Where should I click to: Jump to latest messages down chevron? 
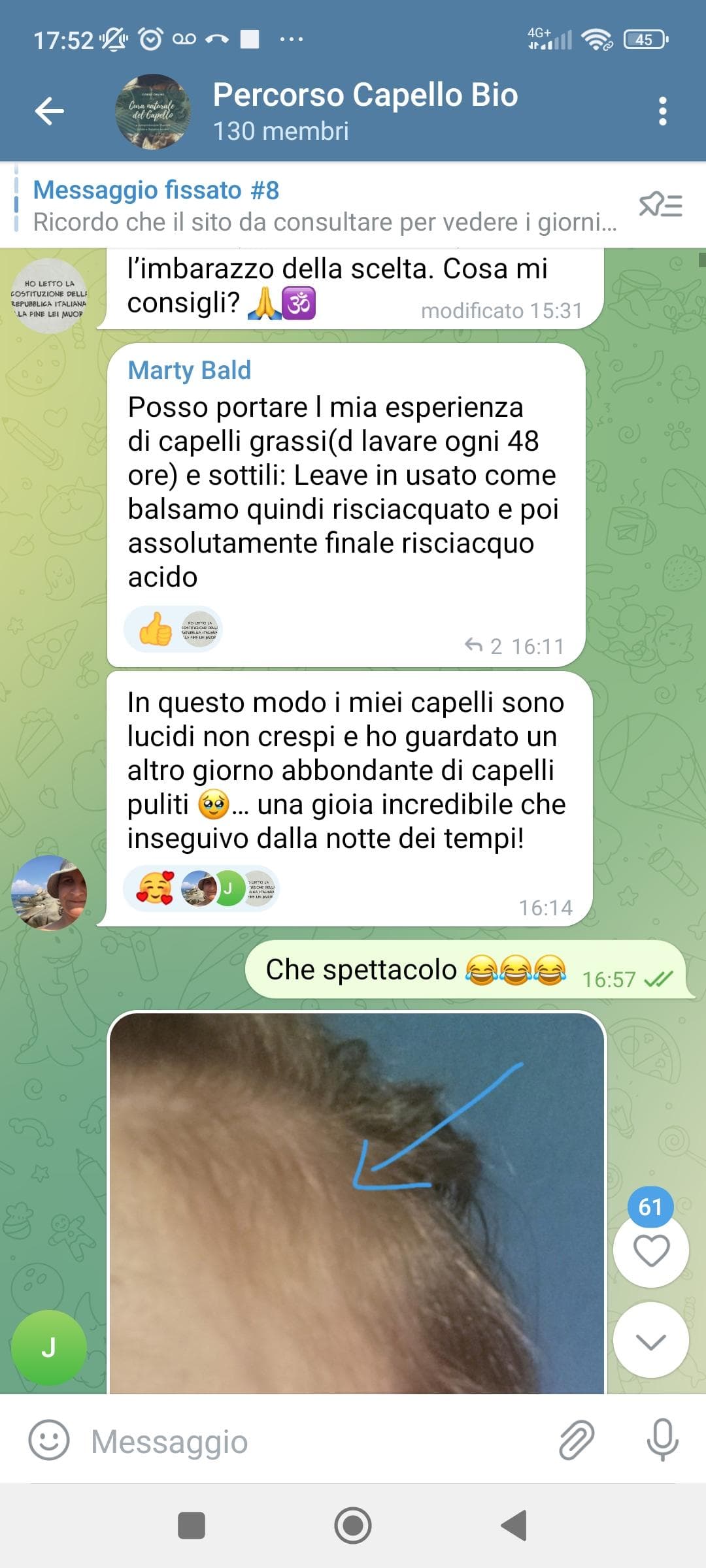pyautogui.click(x=651, y=1340)
